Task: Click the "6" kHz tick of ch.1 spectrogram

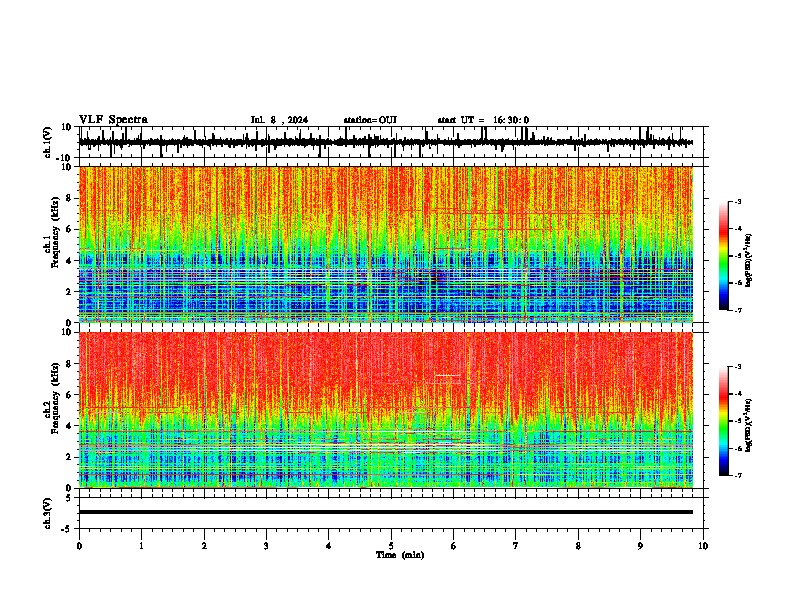Action: click(x=69, y=229)
